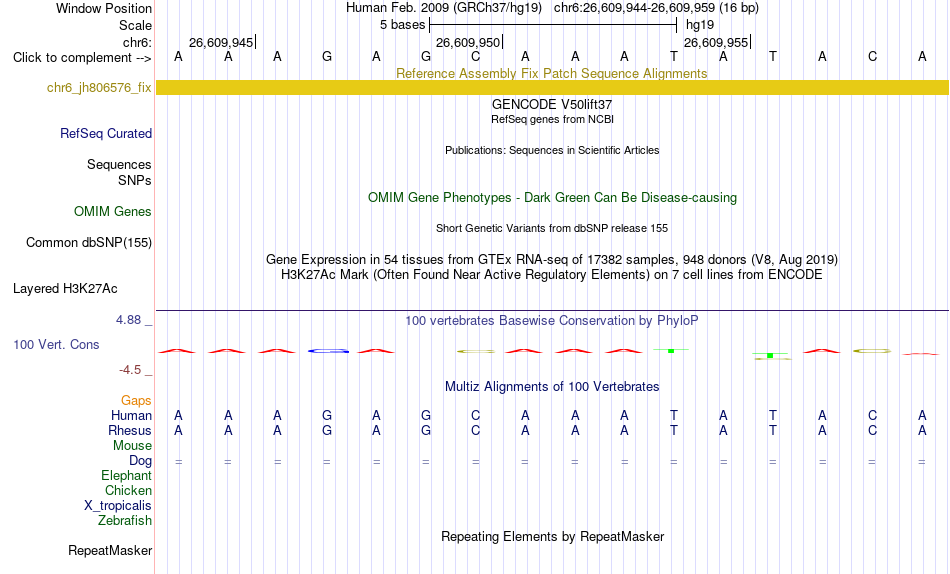Click 'Click to complement -->' label

point(82,58)
